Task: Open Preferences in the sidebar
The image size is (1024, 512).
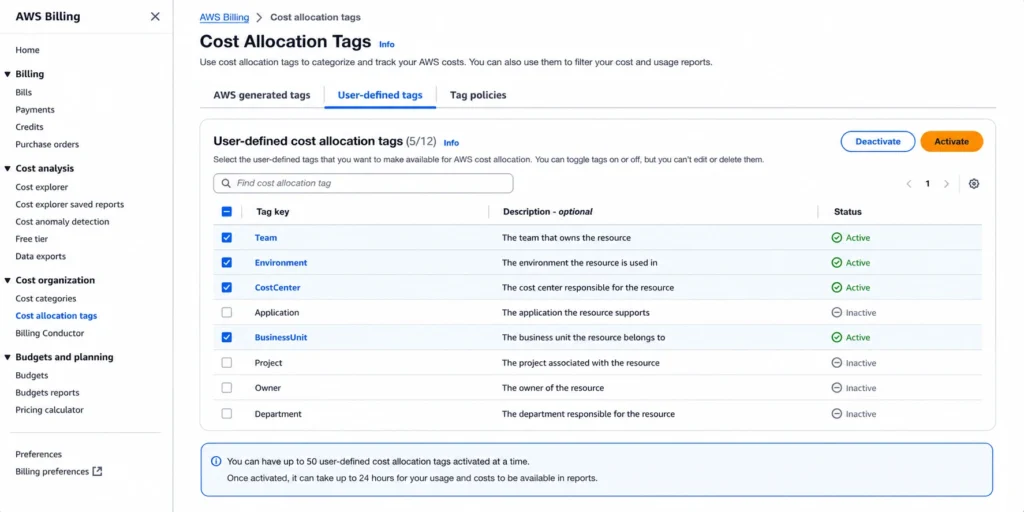Action: (39, 454)
